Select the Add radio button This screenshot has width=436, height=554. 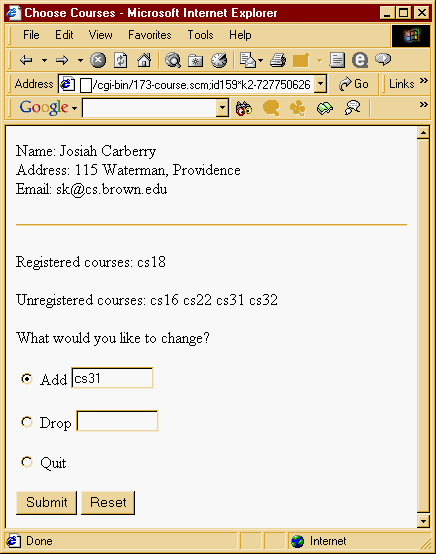[x=26, y=379]
